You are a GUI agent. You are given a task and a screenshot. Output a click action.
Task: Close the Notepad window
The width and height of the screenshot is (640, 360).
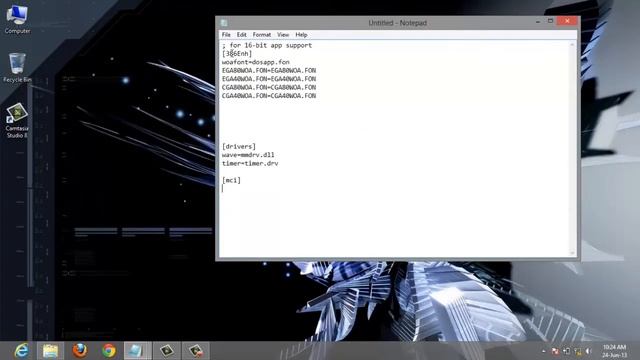(567, 21)
